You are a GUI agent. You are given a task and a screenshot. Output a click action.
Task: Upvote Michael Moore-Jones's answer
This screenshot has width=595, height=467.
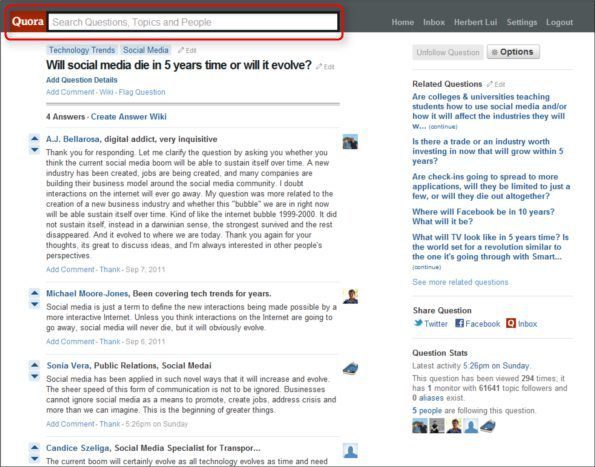pyautogui.click(x=35, y=293)
